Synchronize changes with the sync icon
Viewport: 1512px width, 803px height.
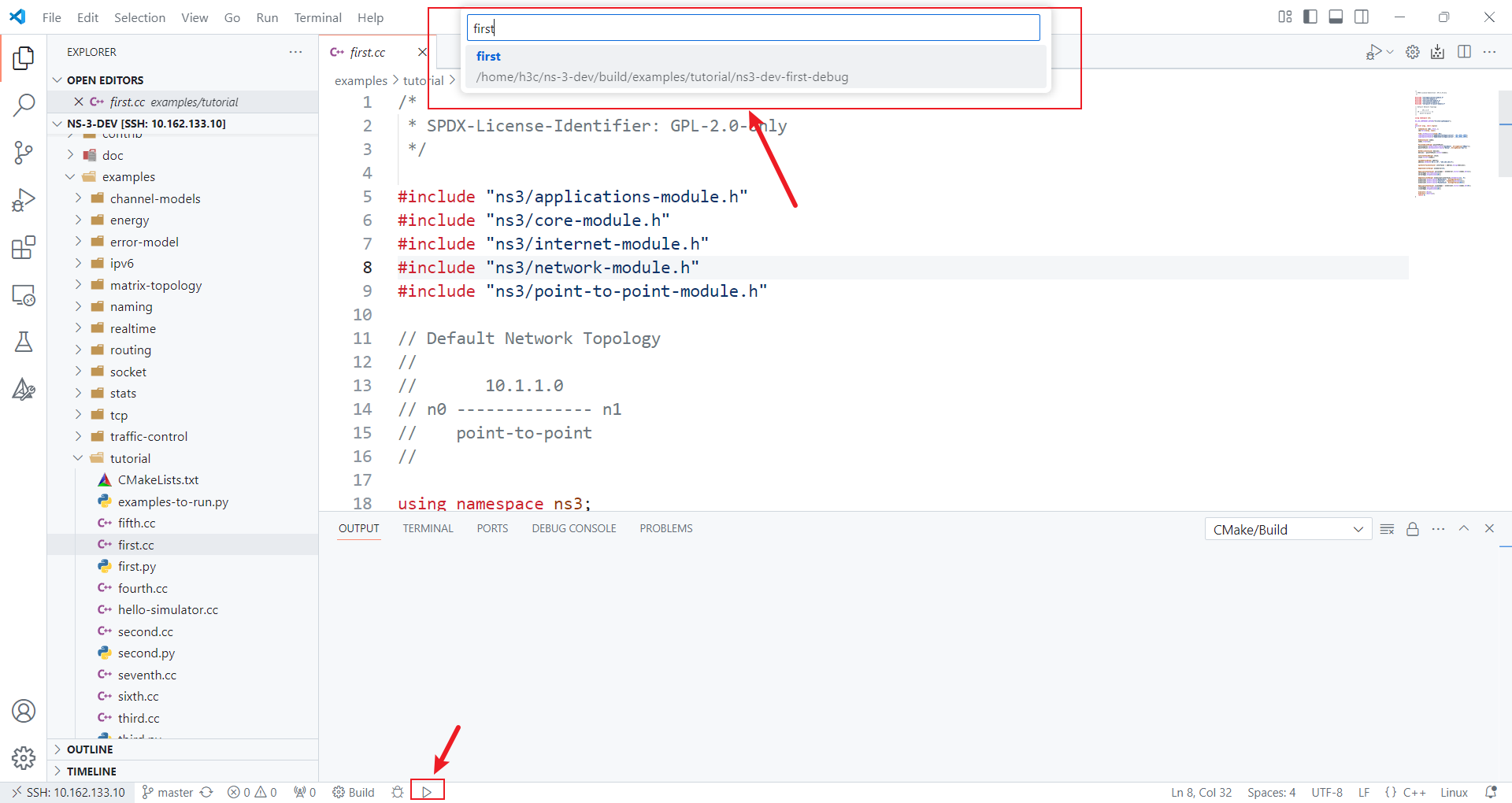click(207, 792)
